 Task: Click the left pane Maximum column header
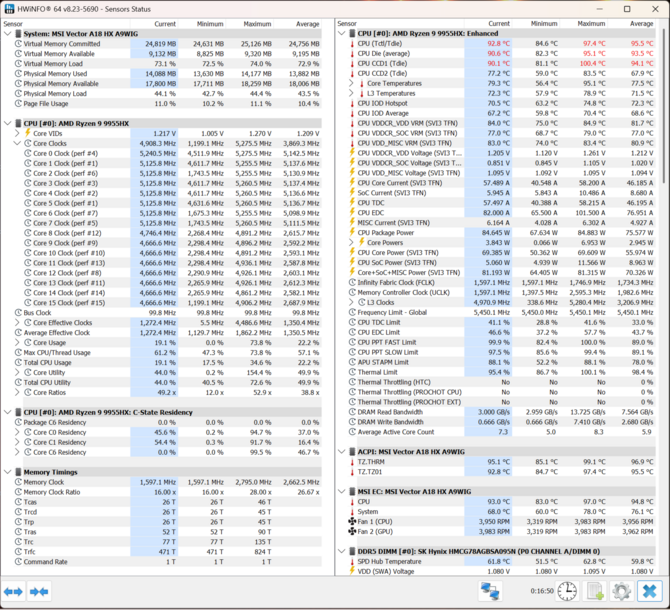(x=250, y=24)
